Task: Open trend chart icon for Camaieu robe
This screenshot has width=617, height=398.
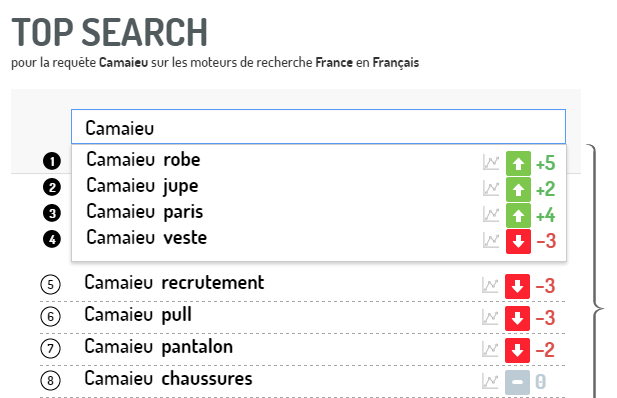Action: point(491,162)
